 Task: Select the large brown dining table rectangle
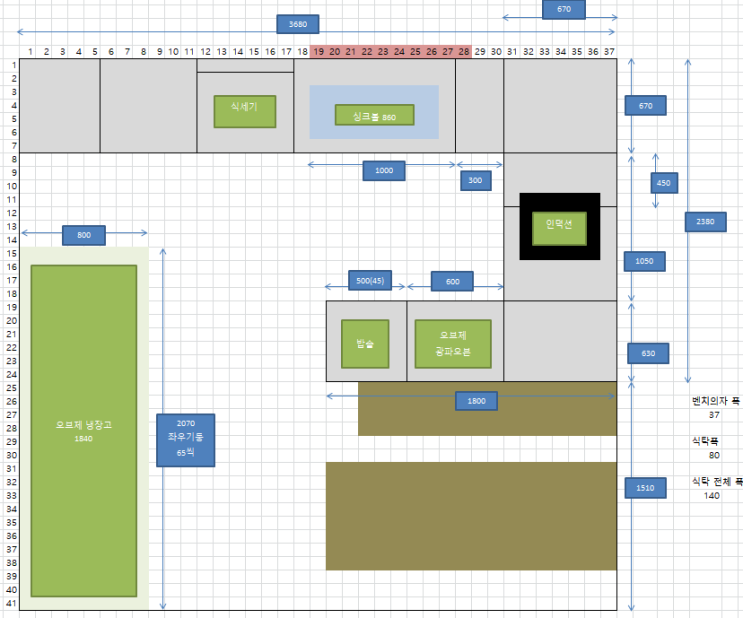pyautogui.click(x=471, y=516)
